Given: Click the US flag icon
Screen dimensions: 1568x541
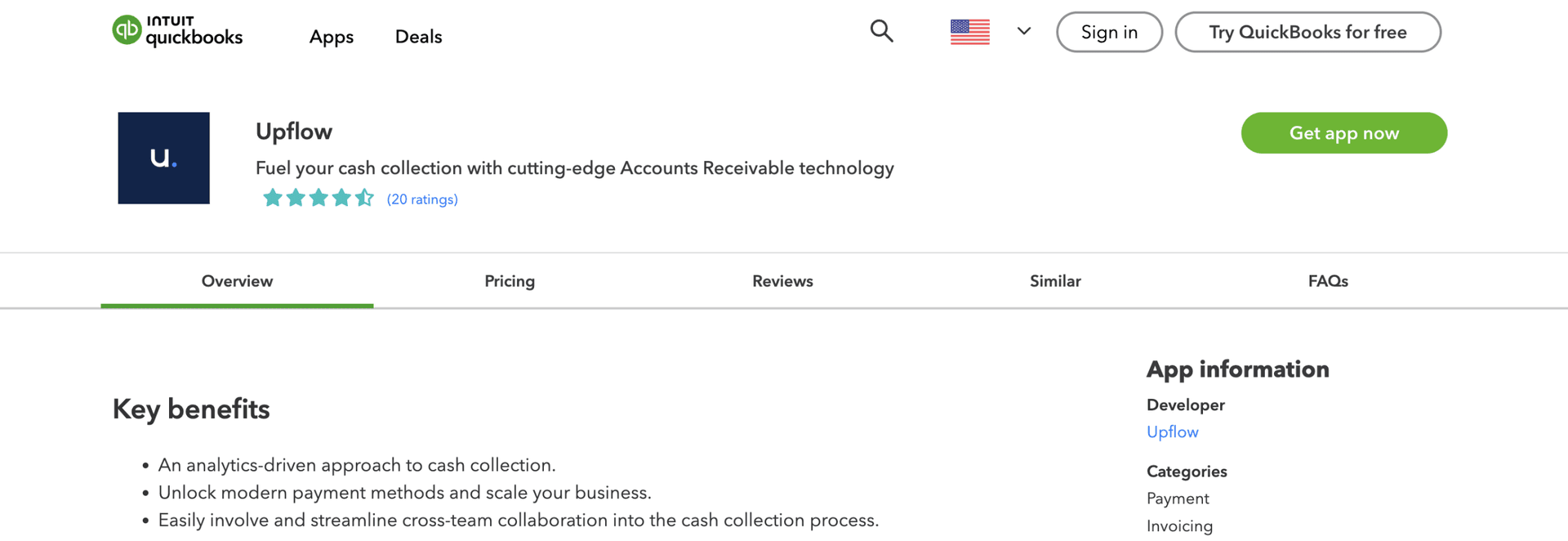Looking at the screenshot, I should tap(969, 32).
